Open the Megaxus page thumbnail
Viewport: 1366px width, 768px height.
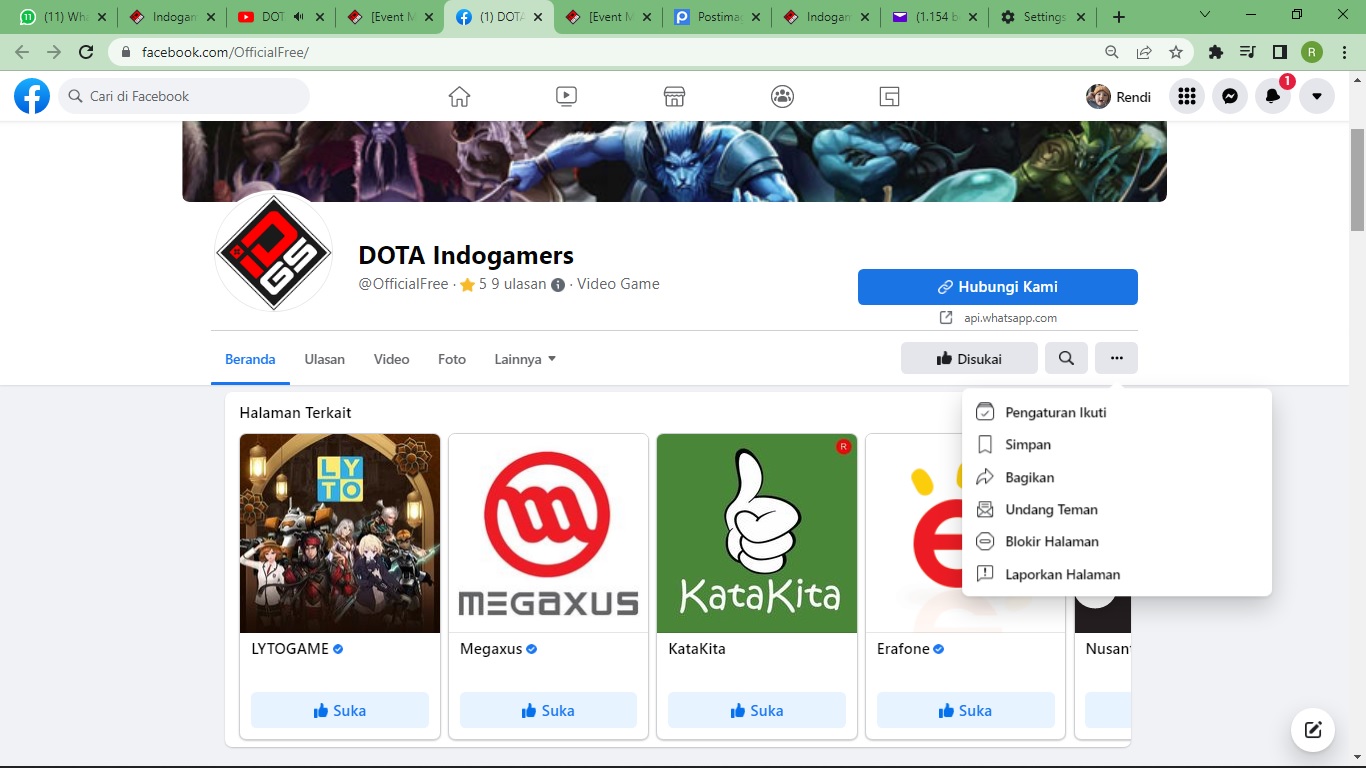[x=548, y=533]
